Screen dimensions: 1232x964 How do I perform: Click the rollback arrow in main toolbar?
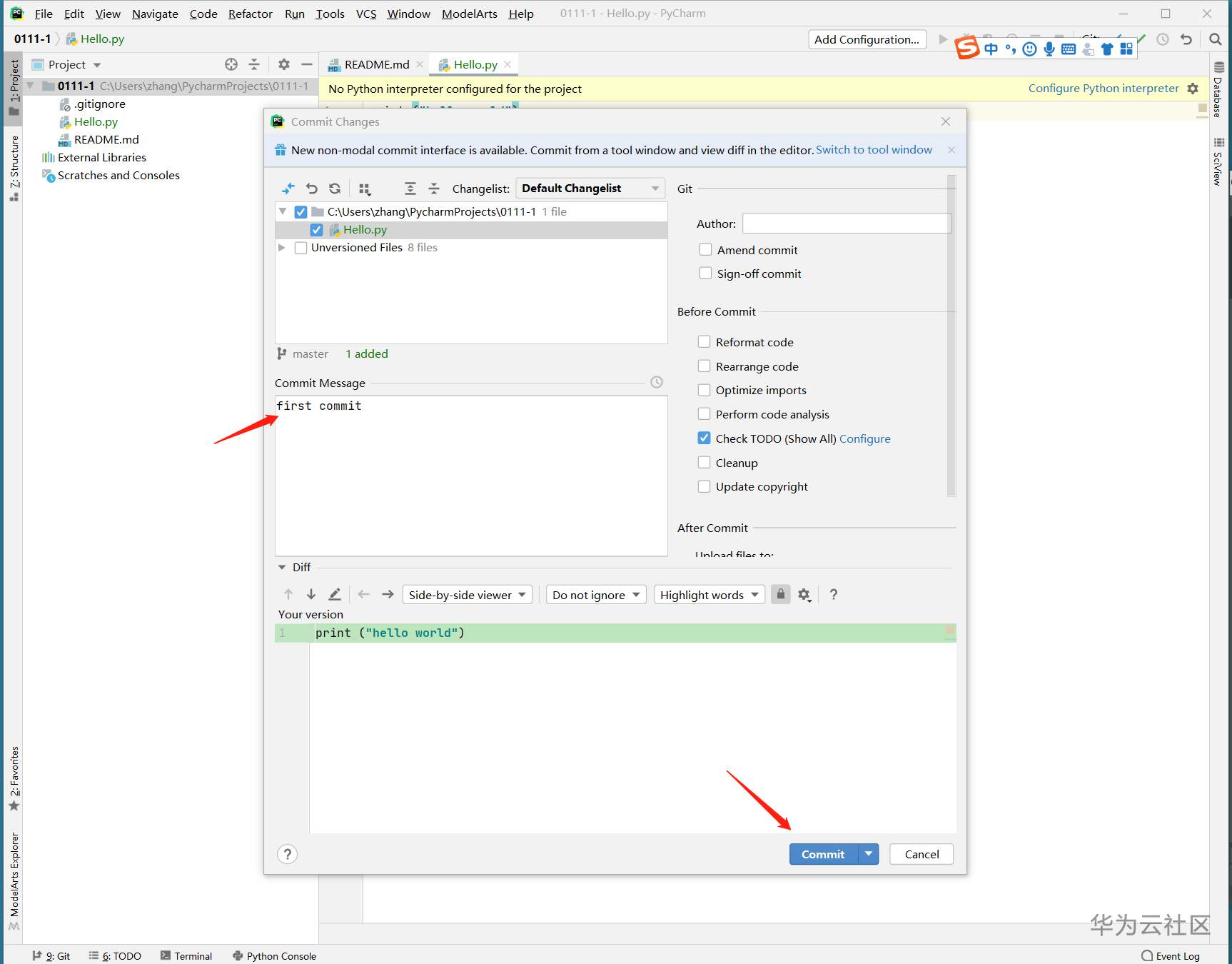[1186, 39]
